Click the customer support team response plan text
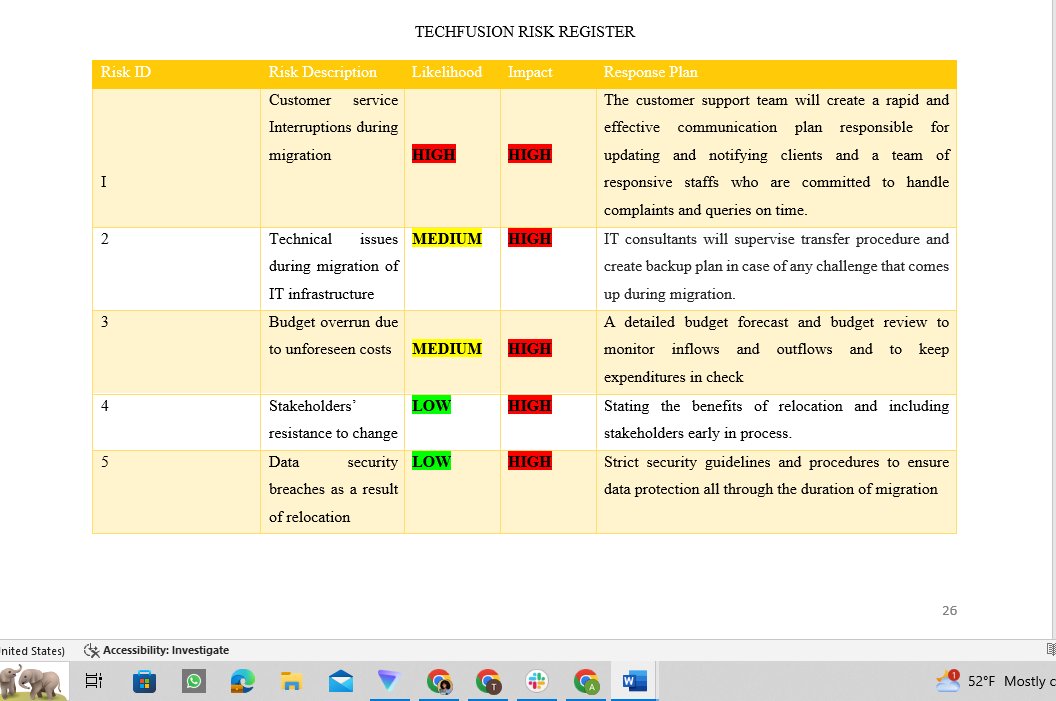 [x=776, y=155]
